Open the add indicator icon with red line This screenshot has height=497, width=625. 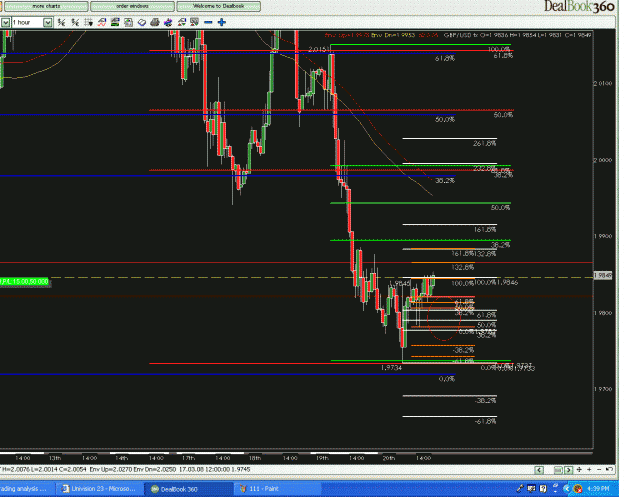(x=102, y=22)
